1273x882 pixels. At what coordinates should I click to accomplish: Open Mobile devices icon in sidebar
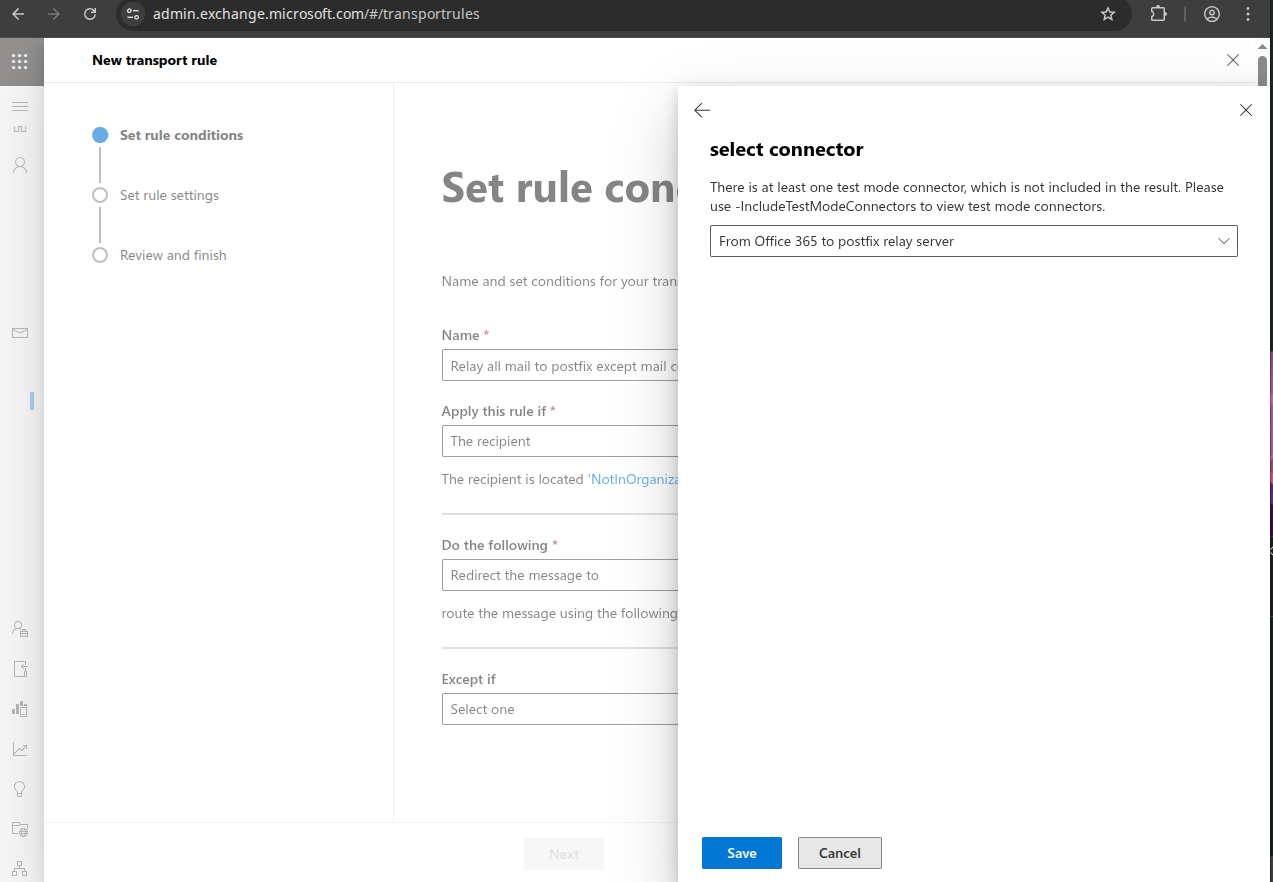click(x=20, y=709)
